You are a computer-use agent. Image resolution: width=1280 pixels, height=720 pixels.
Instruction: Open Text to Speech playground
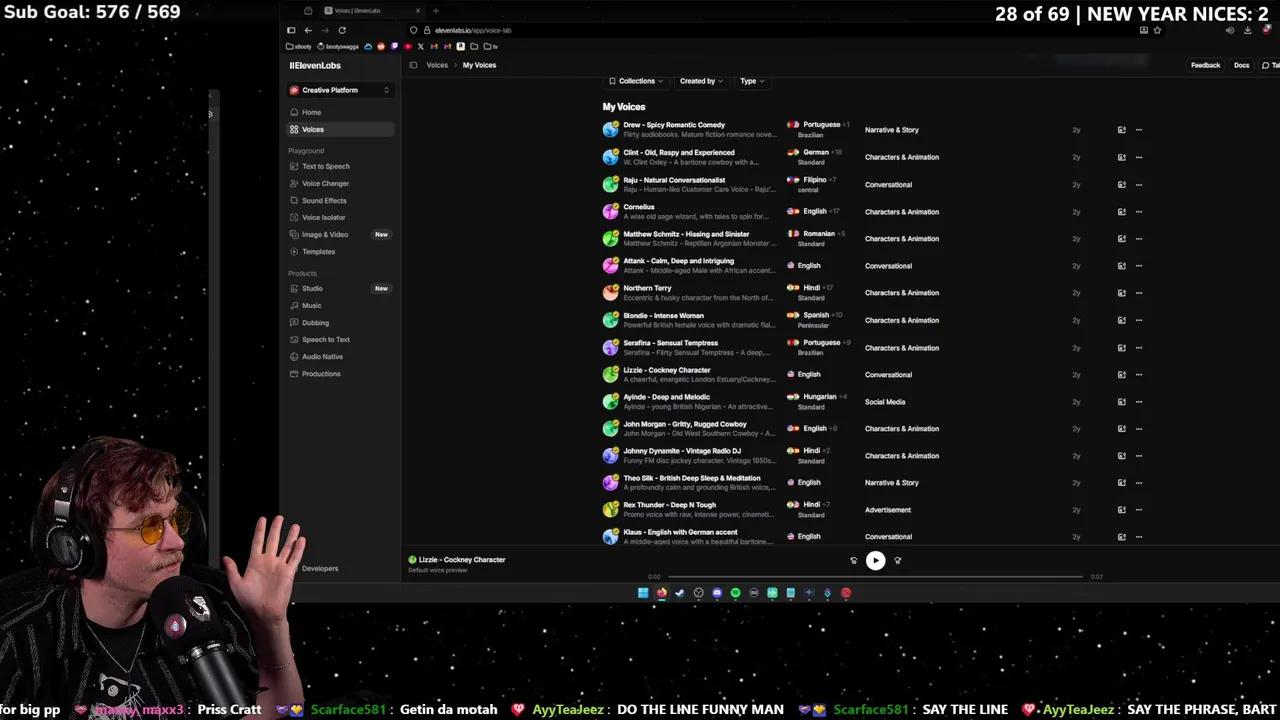(339, 166)
